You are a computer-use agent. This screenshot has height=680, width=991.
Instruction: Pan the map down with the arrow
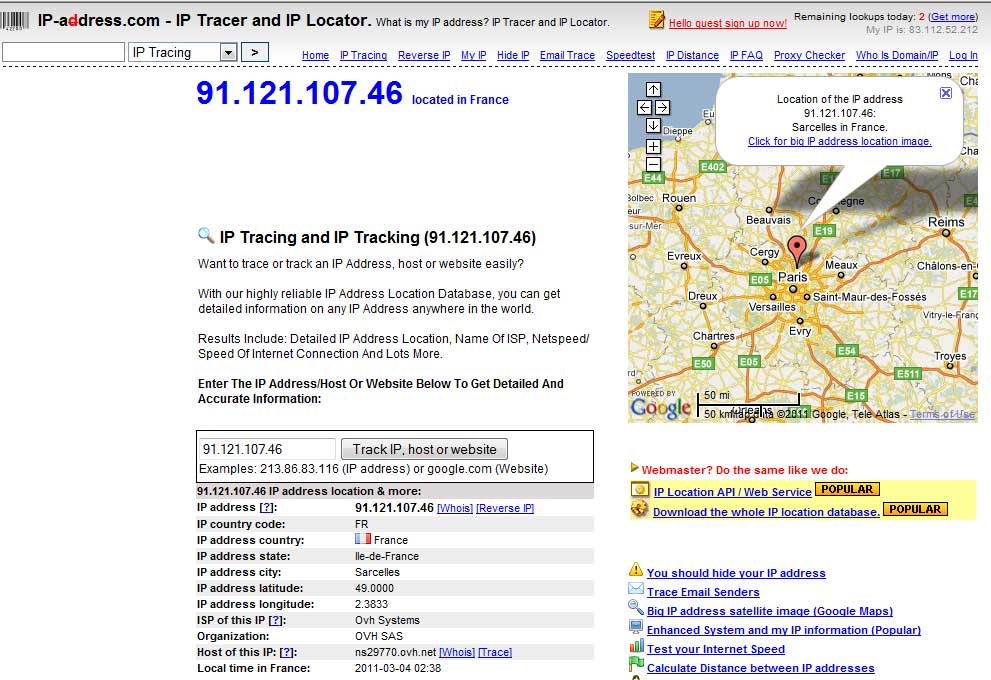[x=653, y=125]
